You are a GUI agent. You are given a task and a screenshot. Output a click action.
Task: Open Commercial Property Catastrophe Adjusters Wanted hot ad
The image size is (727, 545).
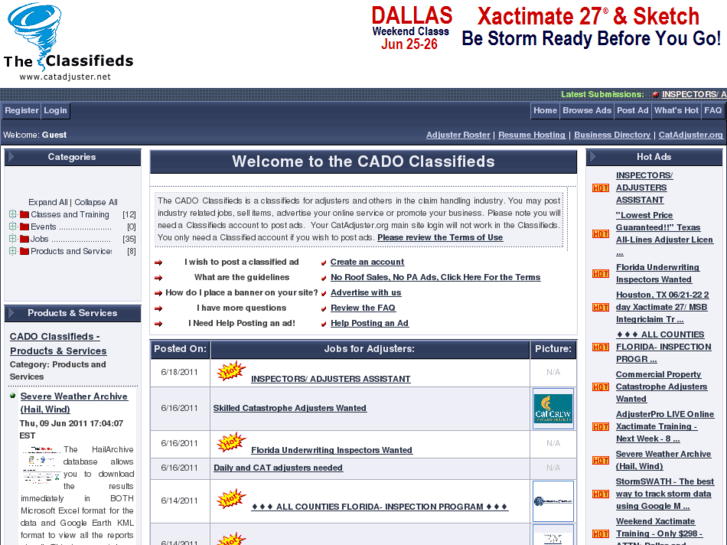(x=662, y=387)
